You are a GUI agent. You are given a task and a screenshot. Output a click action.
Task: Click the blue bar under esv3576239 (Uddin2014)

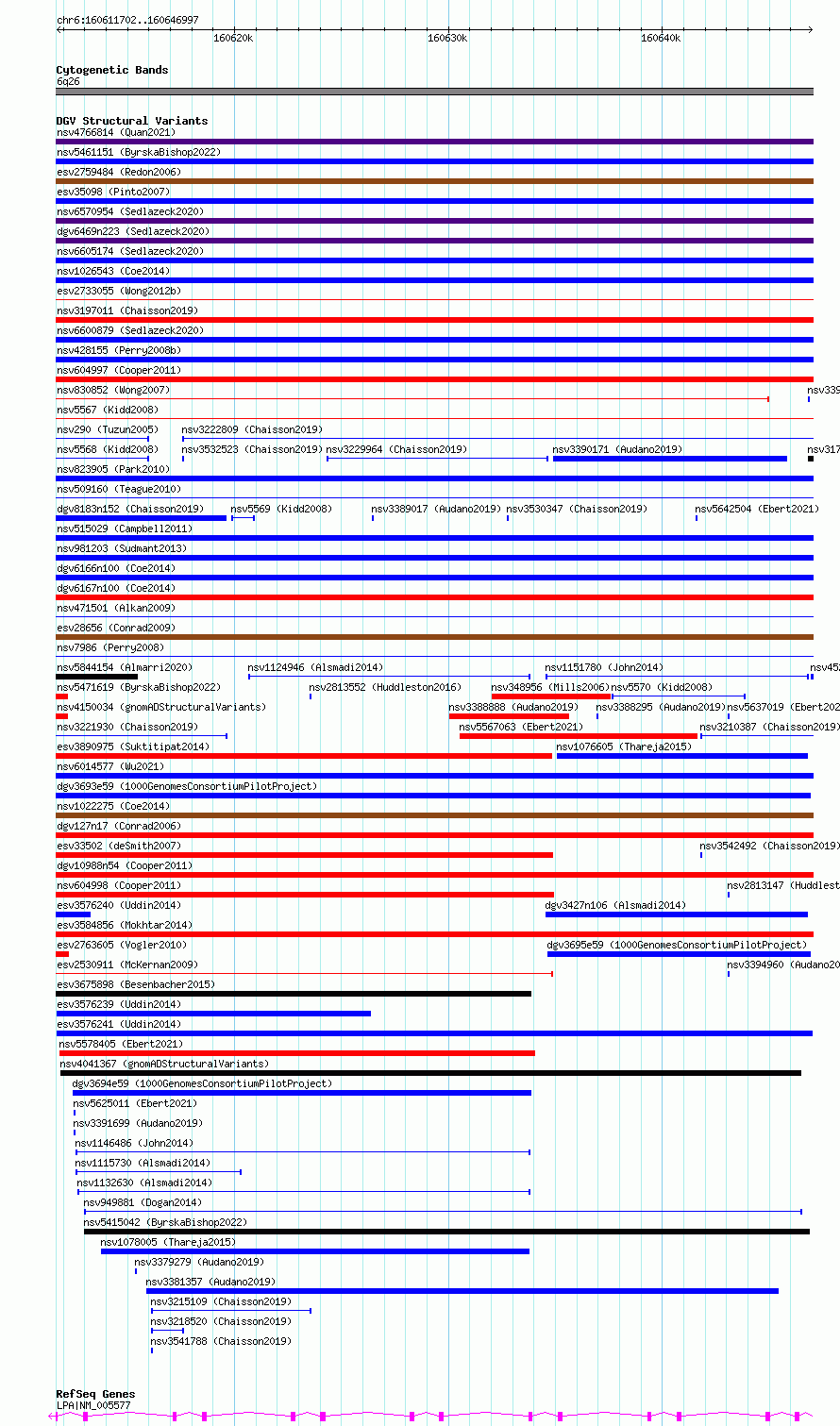pyautogui.click(x=213, y=1014)
